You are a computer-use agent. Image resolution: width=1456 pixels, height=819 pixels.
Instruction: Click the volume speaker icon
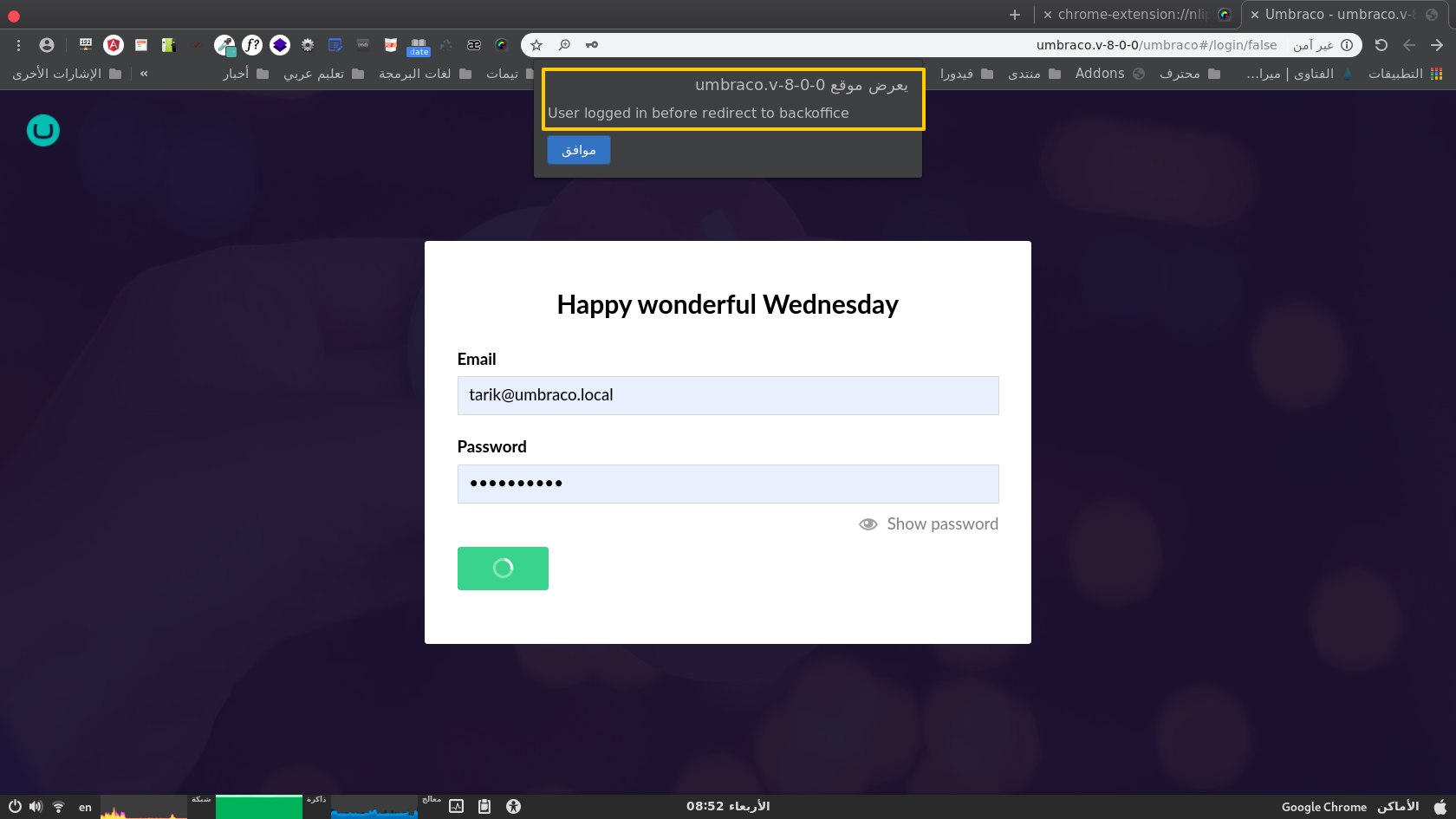point(36,807)
